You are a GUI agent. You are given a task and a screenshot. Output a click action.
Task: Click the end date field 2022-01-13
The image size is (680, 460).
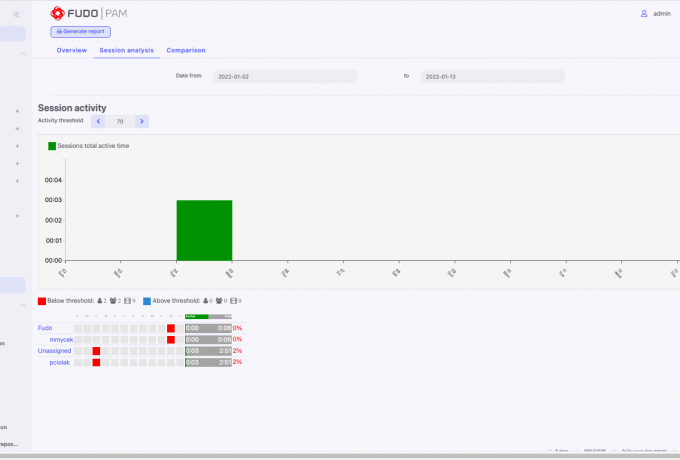coord(491,76)
